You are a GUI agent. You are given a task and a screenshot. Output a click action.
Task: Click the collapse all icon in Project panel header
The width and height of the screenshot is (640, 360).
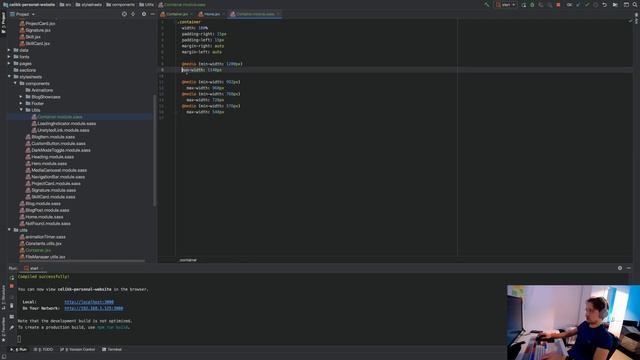click(133, 14)
